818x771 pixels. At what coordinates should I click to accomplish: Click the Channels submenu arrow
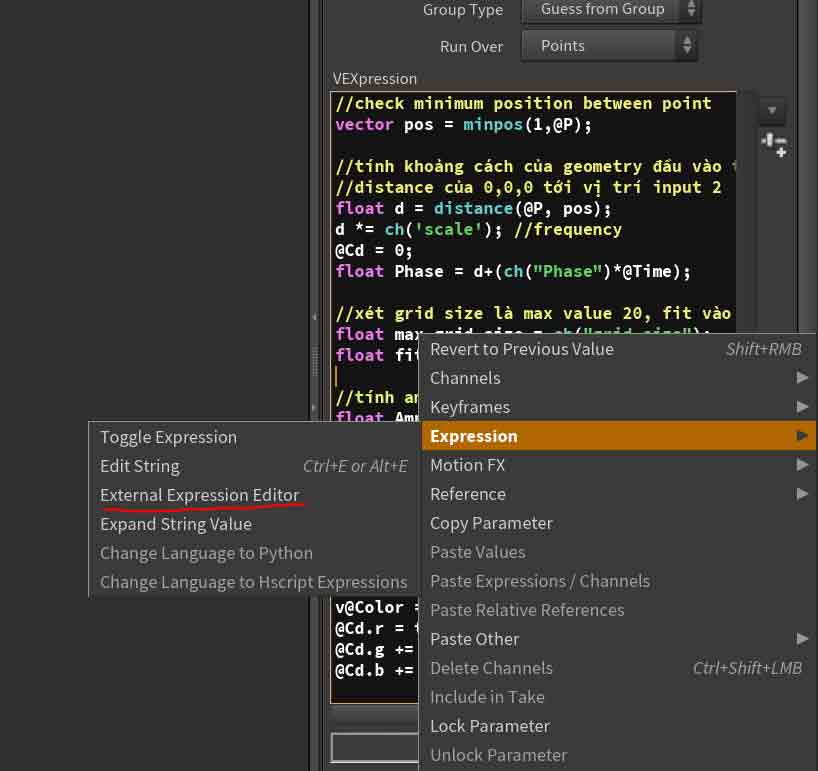[x=802, y=377]
